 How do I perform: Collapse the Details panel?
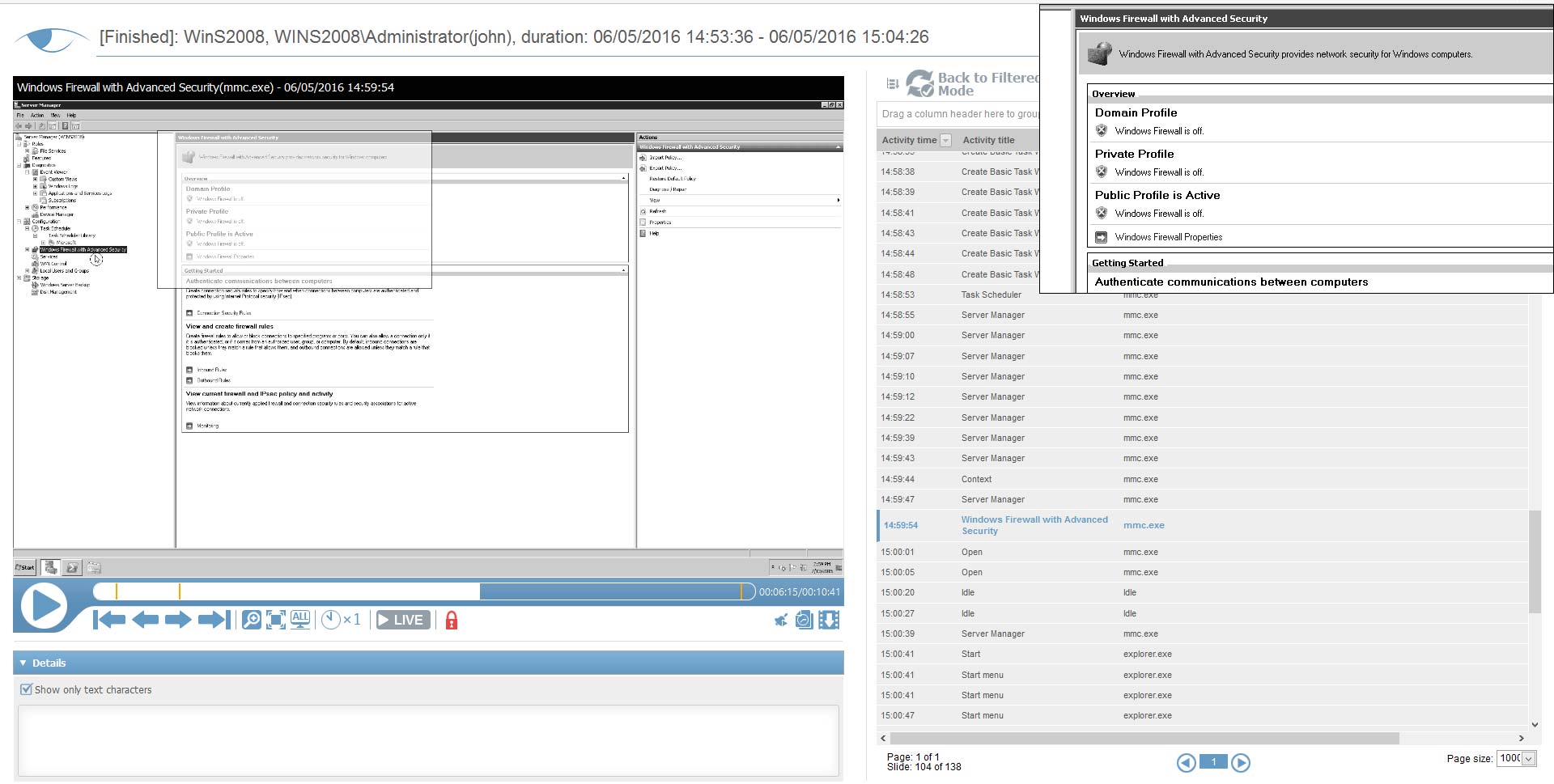click(23, 663)
